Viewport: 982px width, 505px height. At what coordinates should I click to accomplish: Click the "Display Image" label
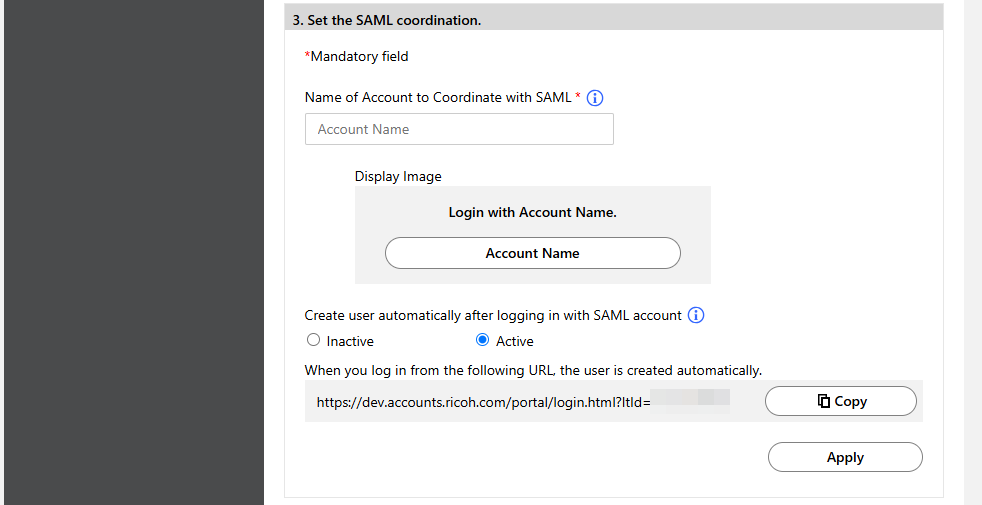click(398, 176)
